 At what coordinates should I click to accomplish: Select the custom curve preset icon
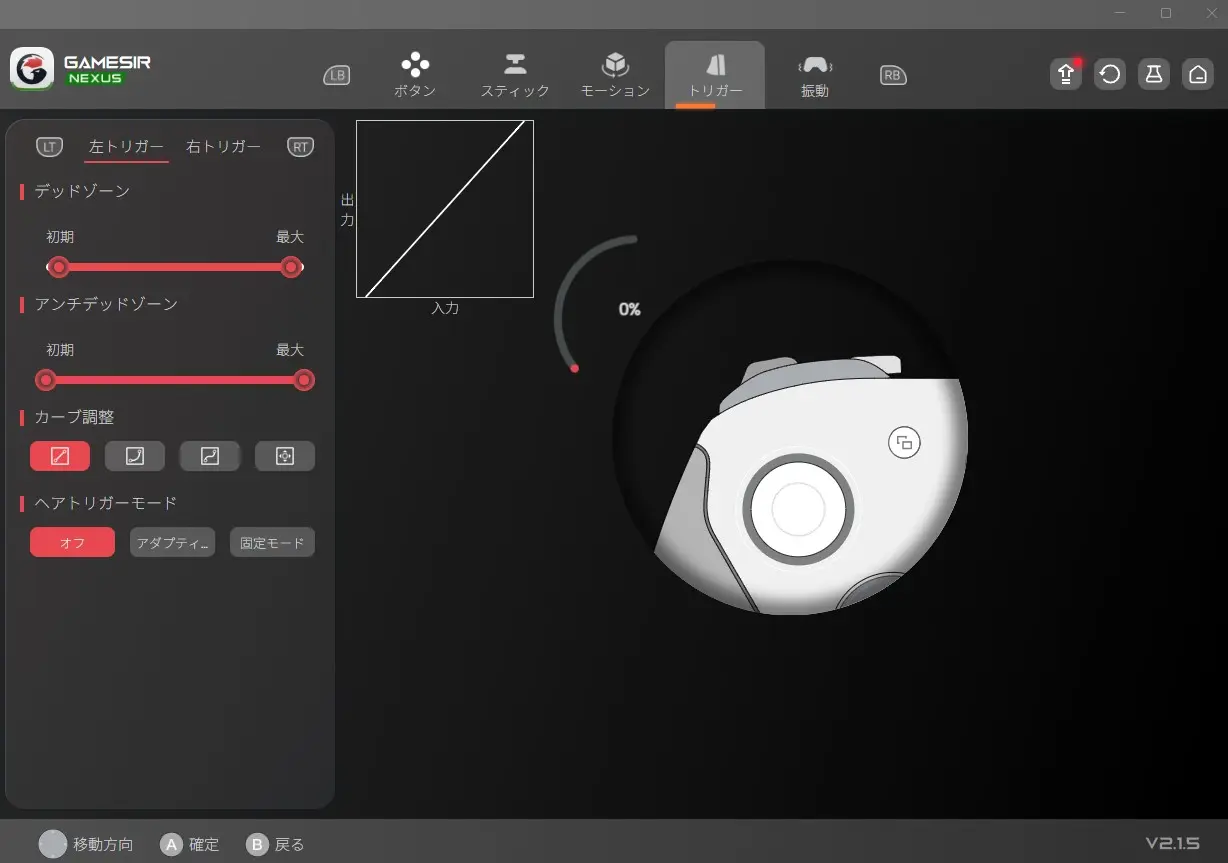284,456
